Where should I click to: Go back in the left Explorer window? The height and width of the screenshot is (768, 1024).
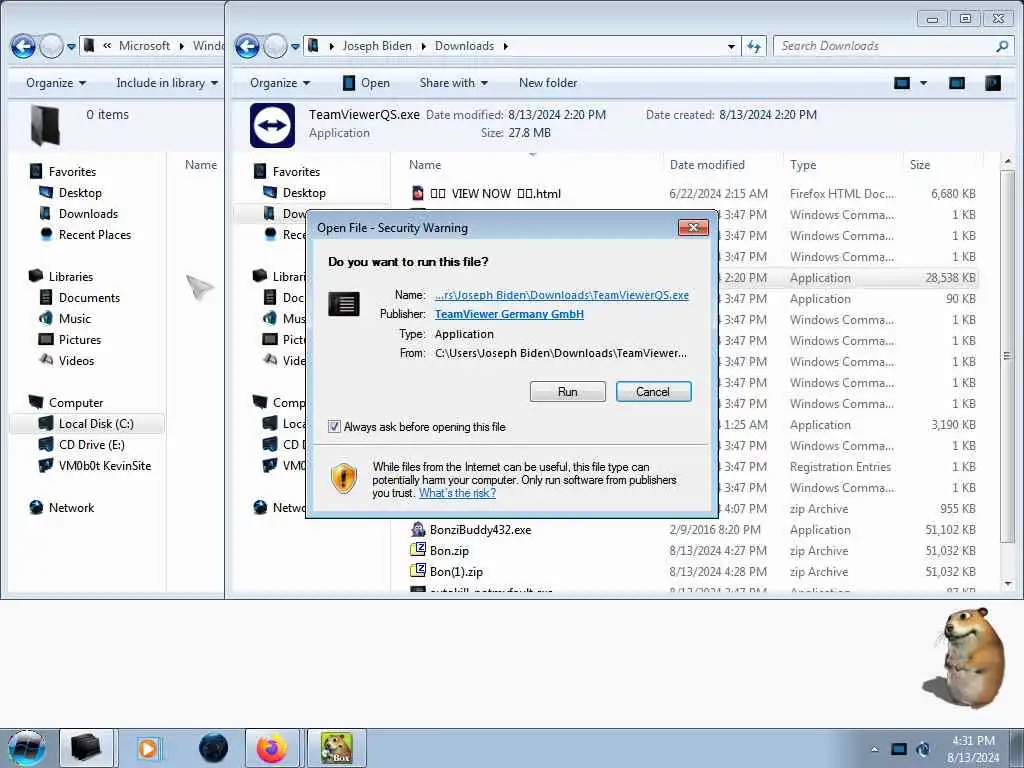24,46
